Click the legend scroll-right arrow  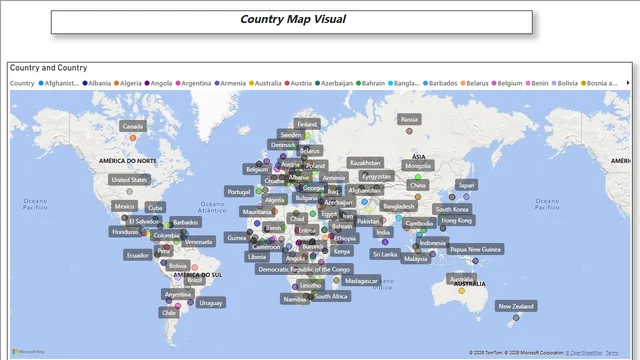pos(628,83)
